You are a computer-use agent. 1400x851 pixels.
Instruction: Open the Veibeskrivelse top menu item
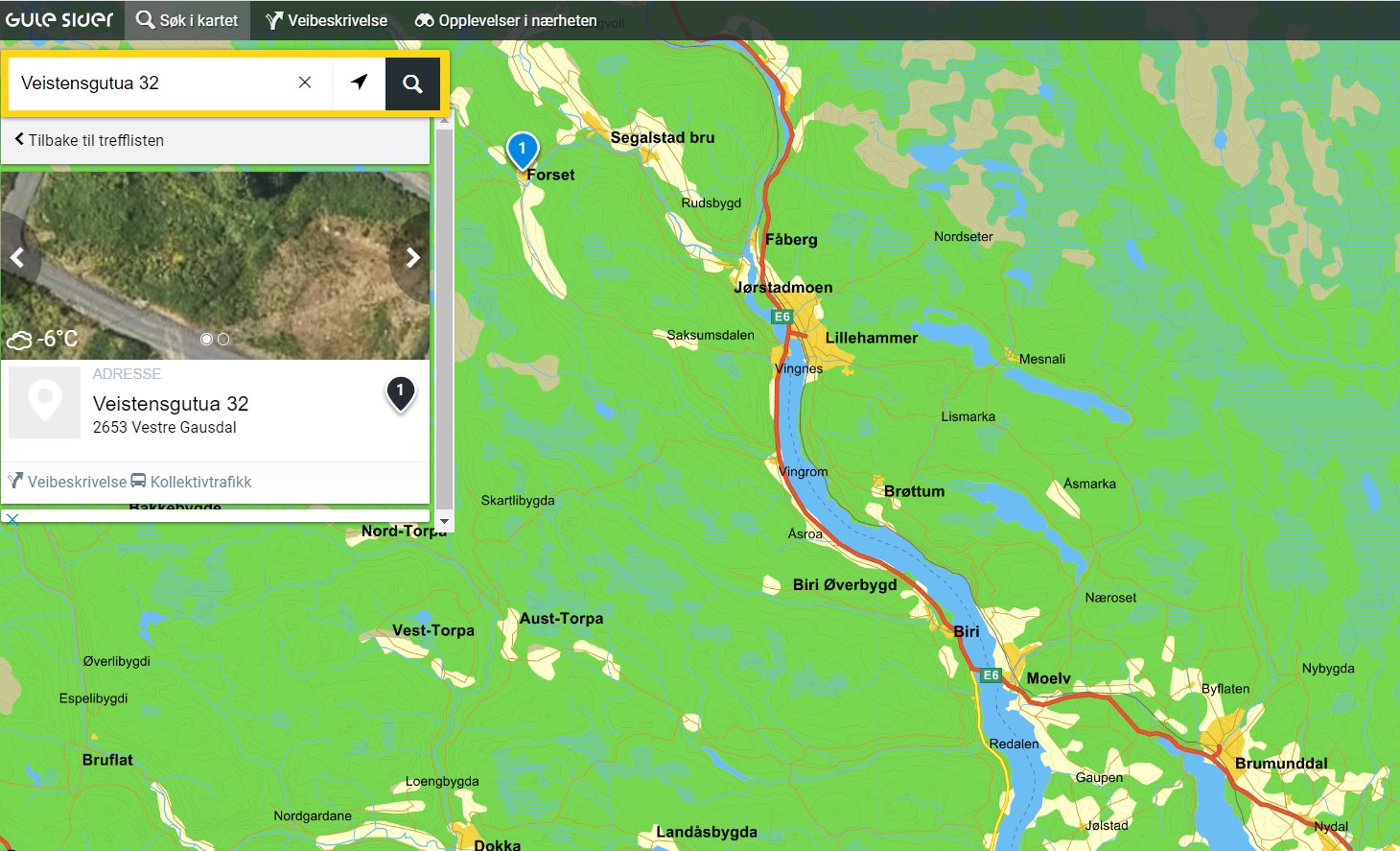[327, 20]
